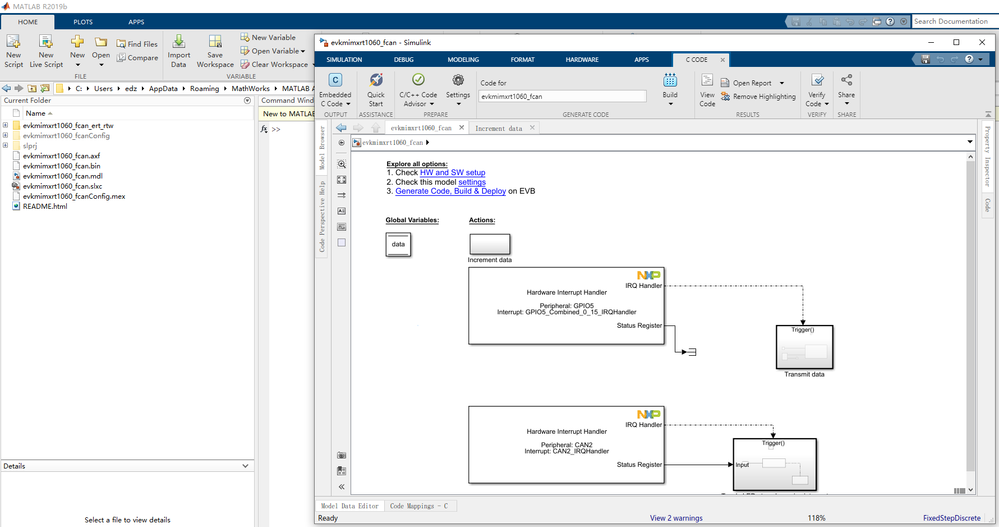Click the Embedded C Code icon

(x=335, y=80)
